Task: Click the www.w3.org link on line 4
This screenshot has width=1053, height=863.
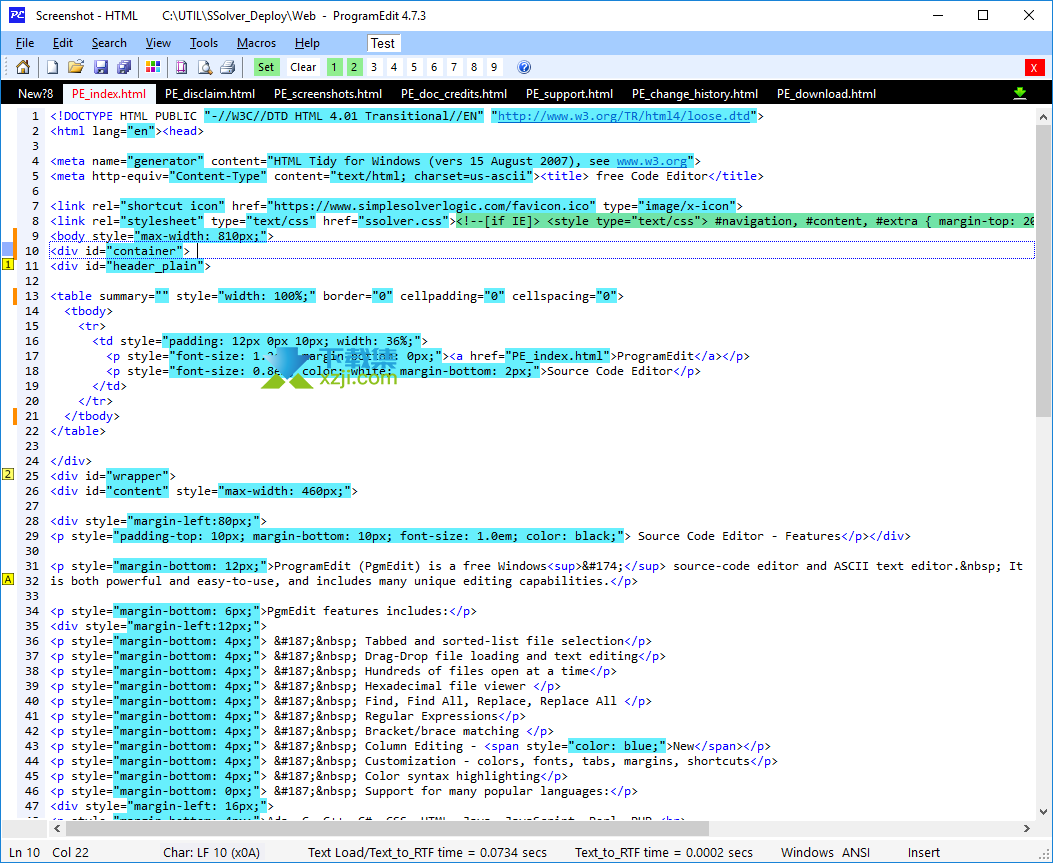Action: pos(651,161)
